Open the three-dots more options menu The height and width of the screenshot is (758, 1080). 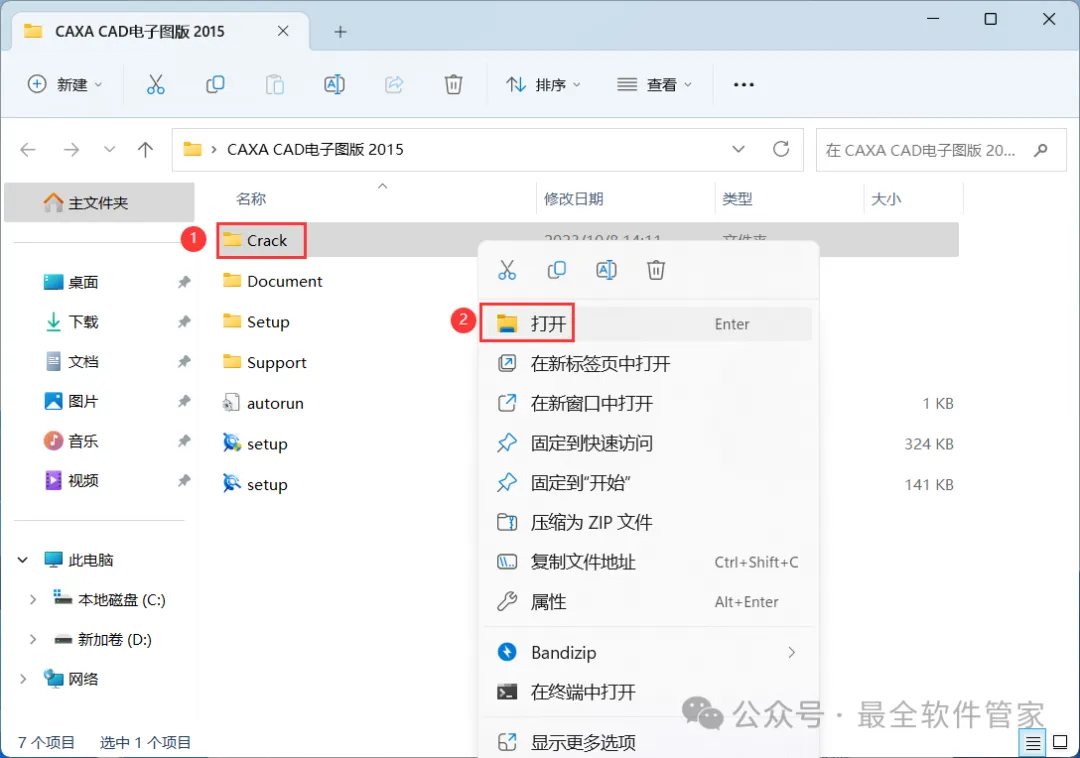(743, 85)
